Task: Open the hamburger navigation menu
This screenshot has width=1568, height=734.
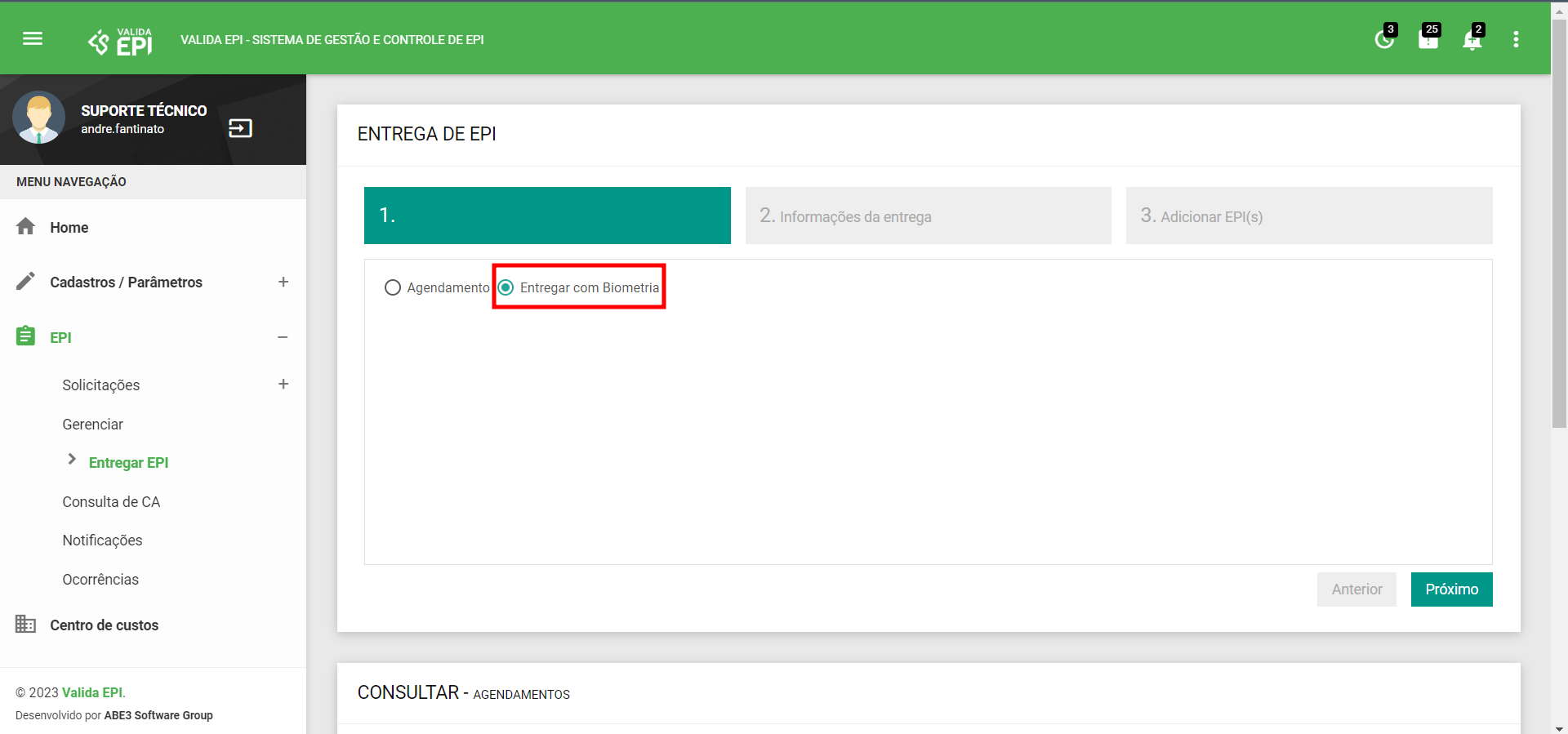Action: pos(33,38)
